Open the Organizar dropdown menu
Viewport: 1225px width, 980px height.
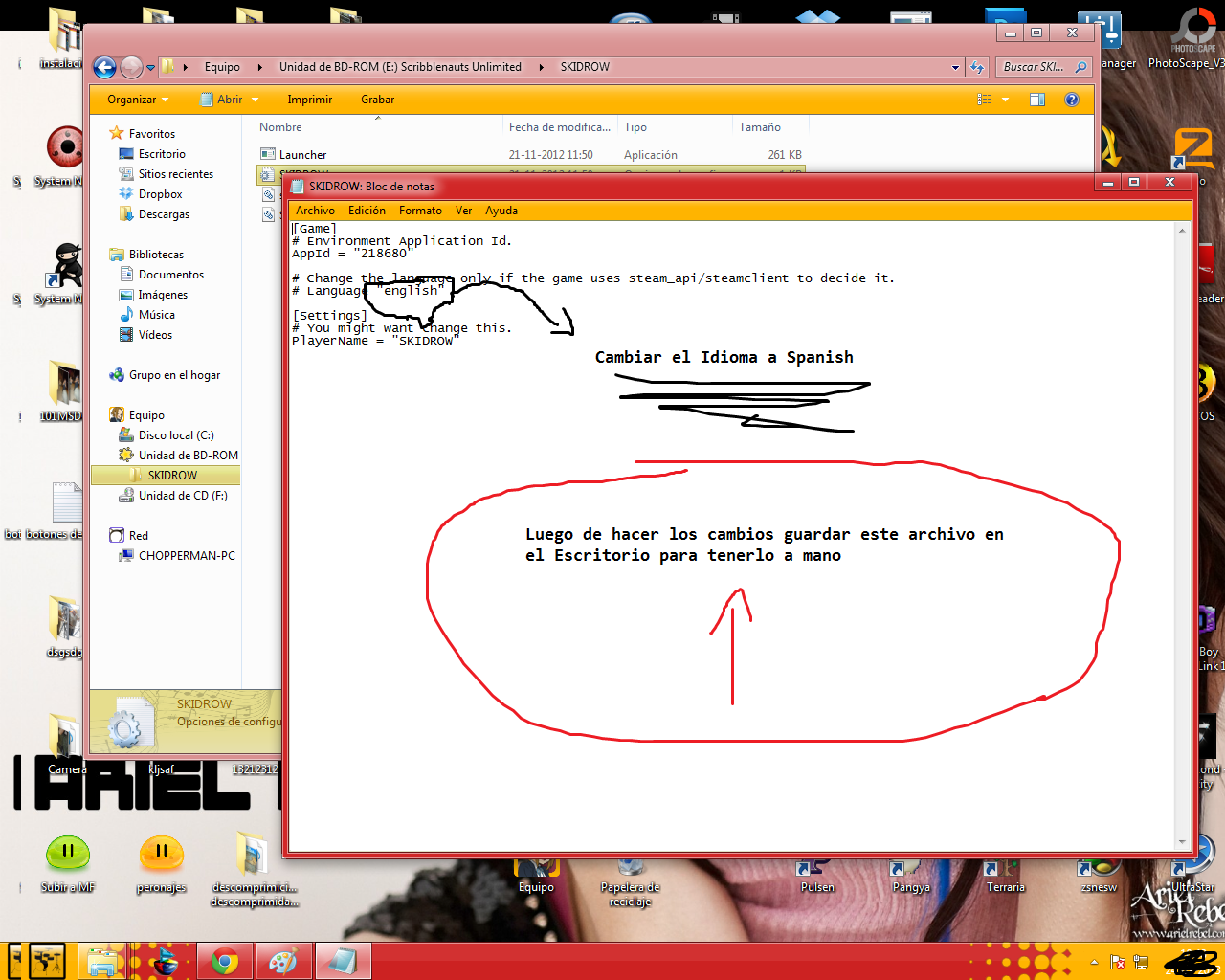point(138,100)
